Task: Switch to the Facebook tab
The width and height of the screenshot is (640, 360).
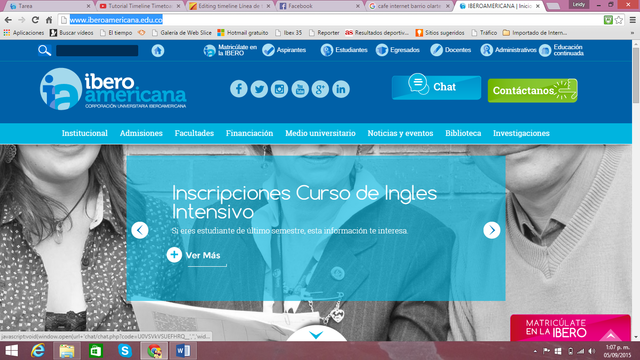Action: [x=319, y=6]
